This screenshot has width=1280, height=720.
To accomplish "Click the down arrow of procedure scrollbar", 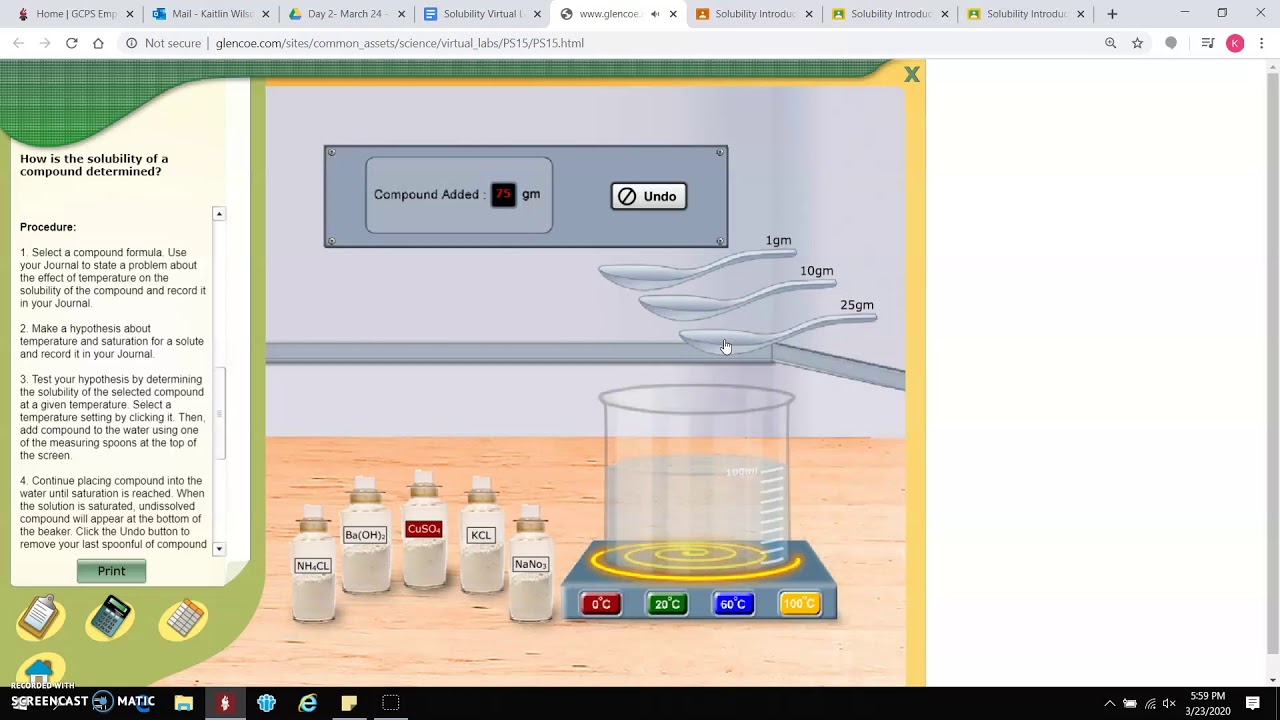I will click(219, 549).
